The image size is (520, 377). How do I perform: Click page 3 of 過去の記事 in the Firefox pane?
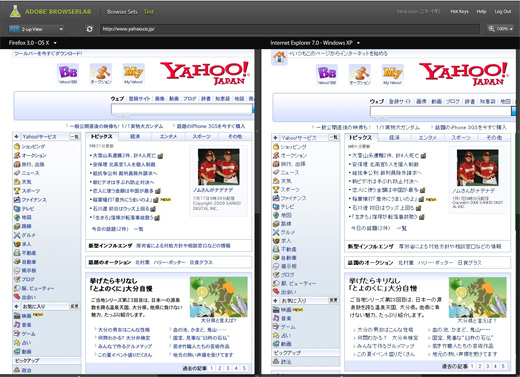click(228, 368)
